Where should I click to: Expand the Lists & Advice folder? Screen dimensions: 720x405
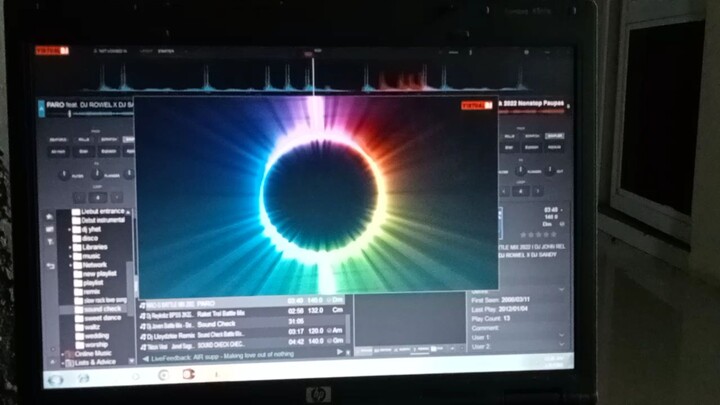coord(64,361)
